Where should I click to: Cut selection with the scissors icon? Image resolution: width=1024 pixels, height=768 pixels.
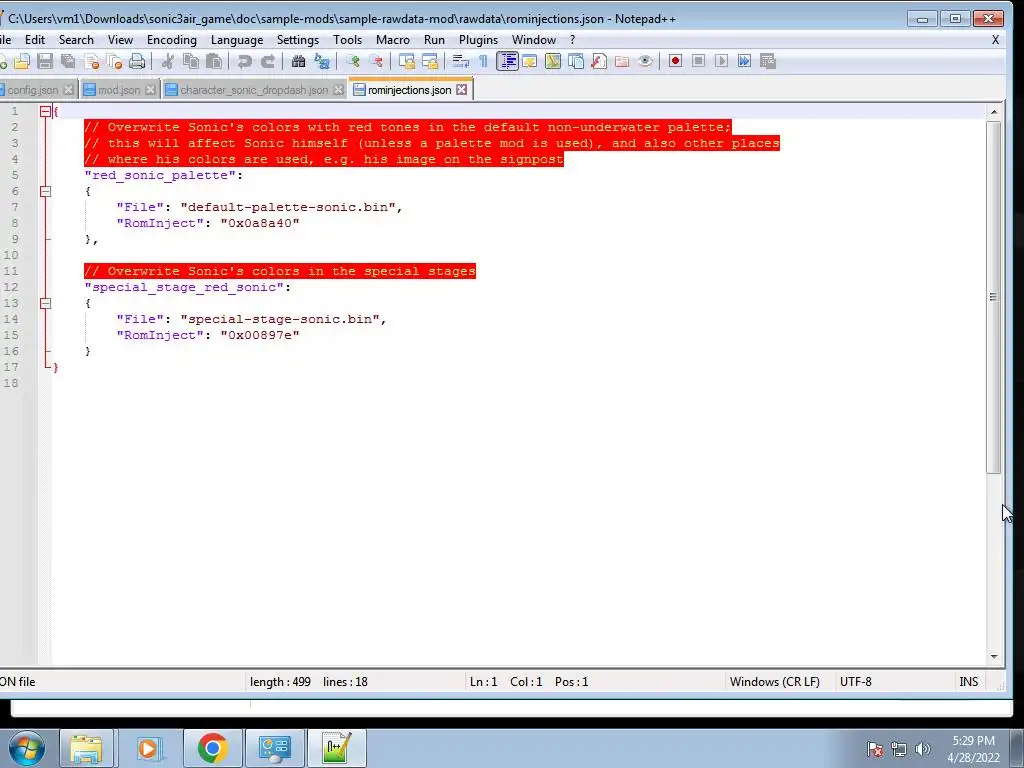pyautogui.click(x=168, y=61)
